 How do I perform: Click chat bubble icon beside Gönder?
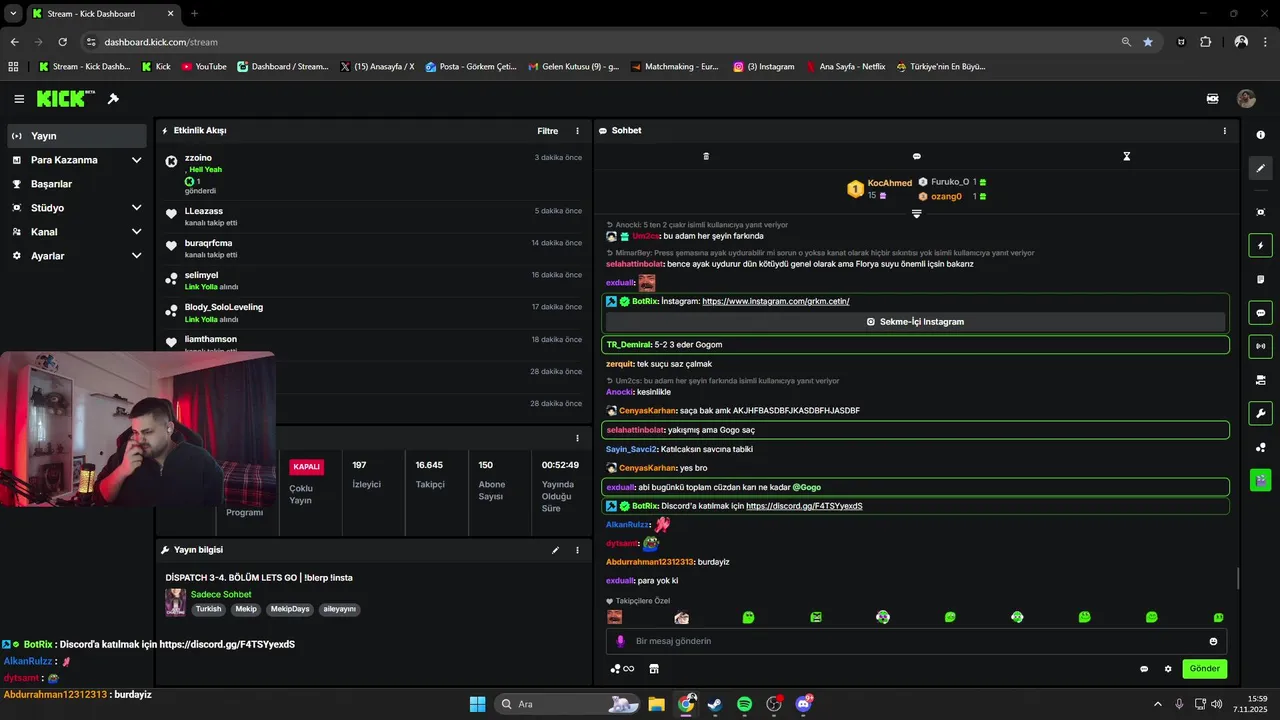click(x=1144, y=669)
